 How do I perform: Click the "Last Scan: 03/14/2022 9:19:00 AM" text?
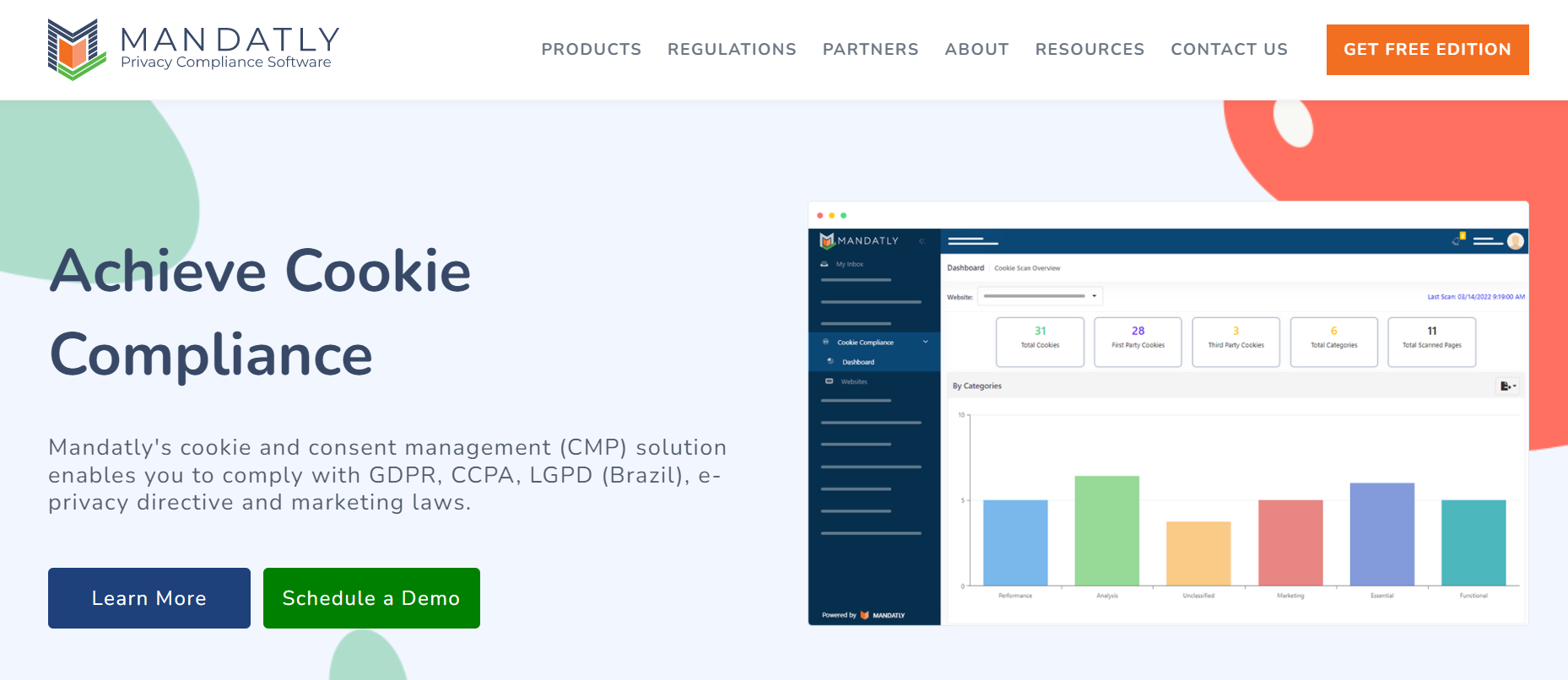pos(1476,297)
